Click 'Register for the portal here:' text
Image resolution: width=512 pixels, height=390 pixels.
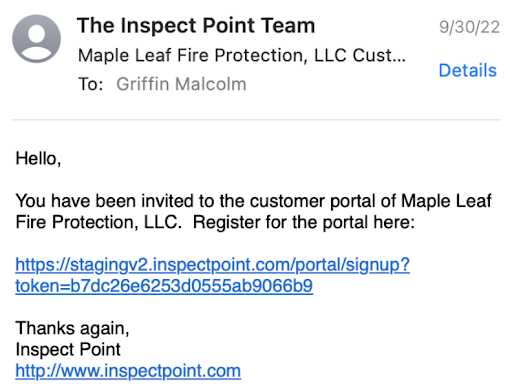point(304,222)
